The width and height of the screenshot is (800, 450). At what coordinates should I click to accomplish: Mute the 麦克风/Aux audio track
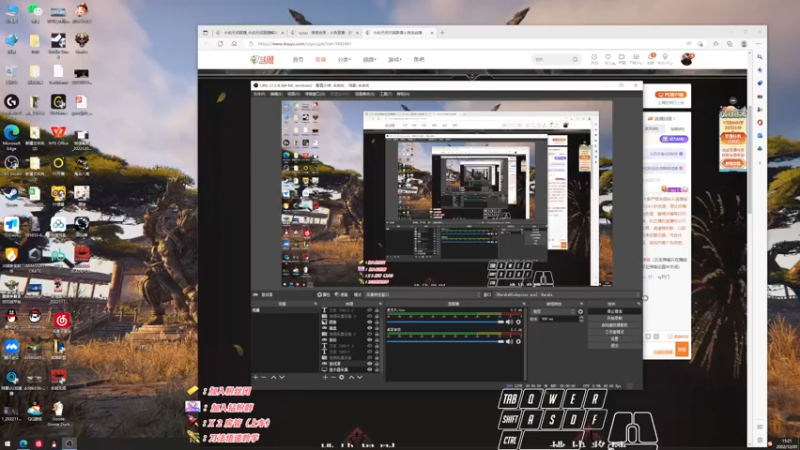tap(509, 322)
